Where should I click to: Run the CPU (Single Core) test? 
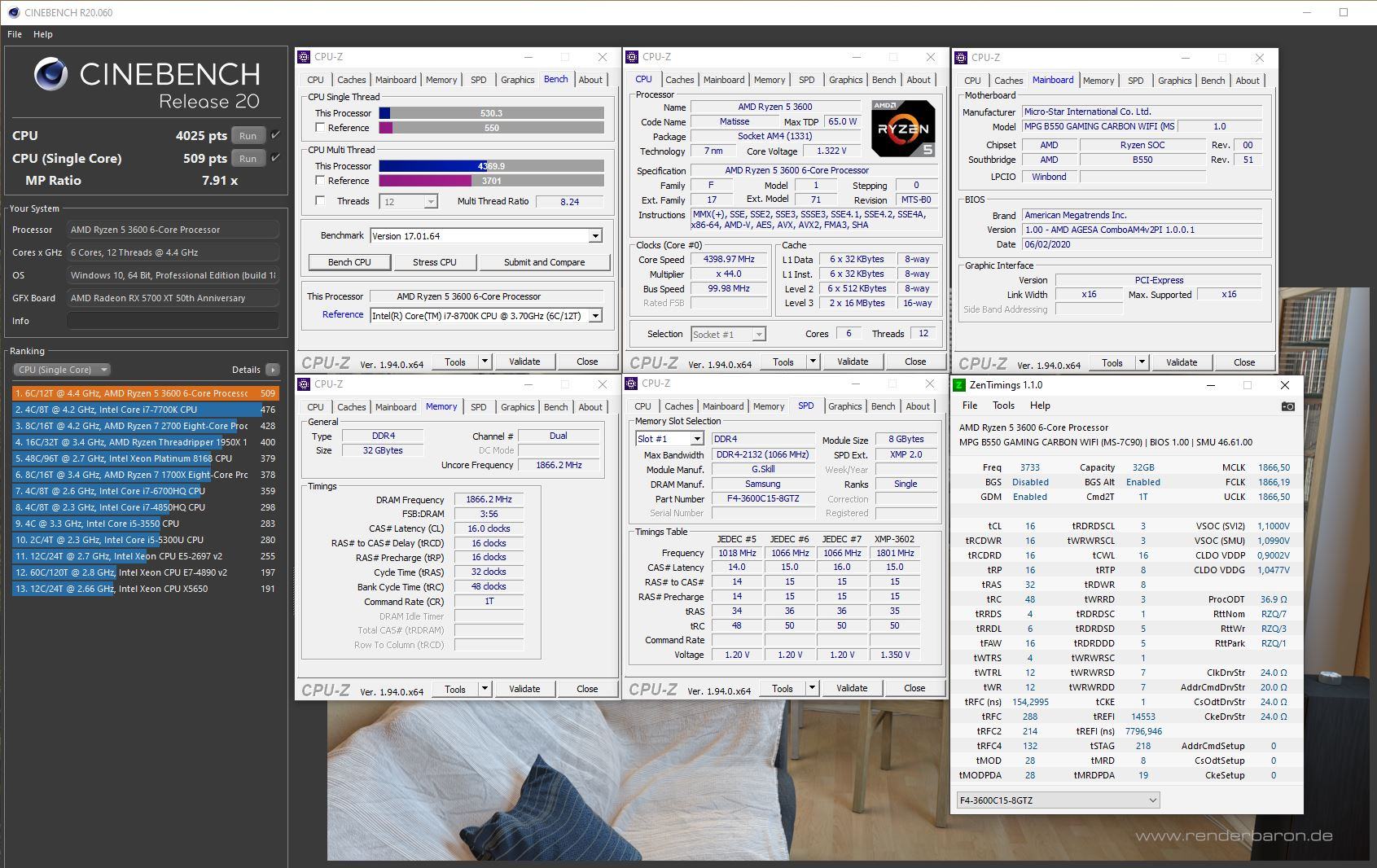[x=248, y=159]
